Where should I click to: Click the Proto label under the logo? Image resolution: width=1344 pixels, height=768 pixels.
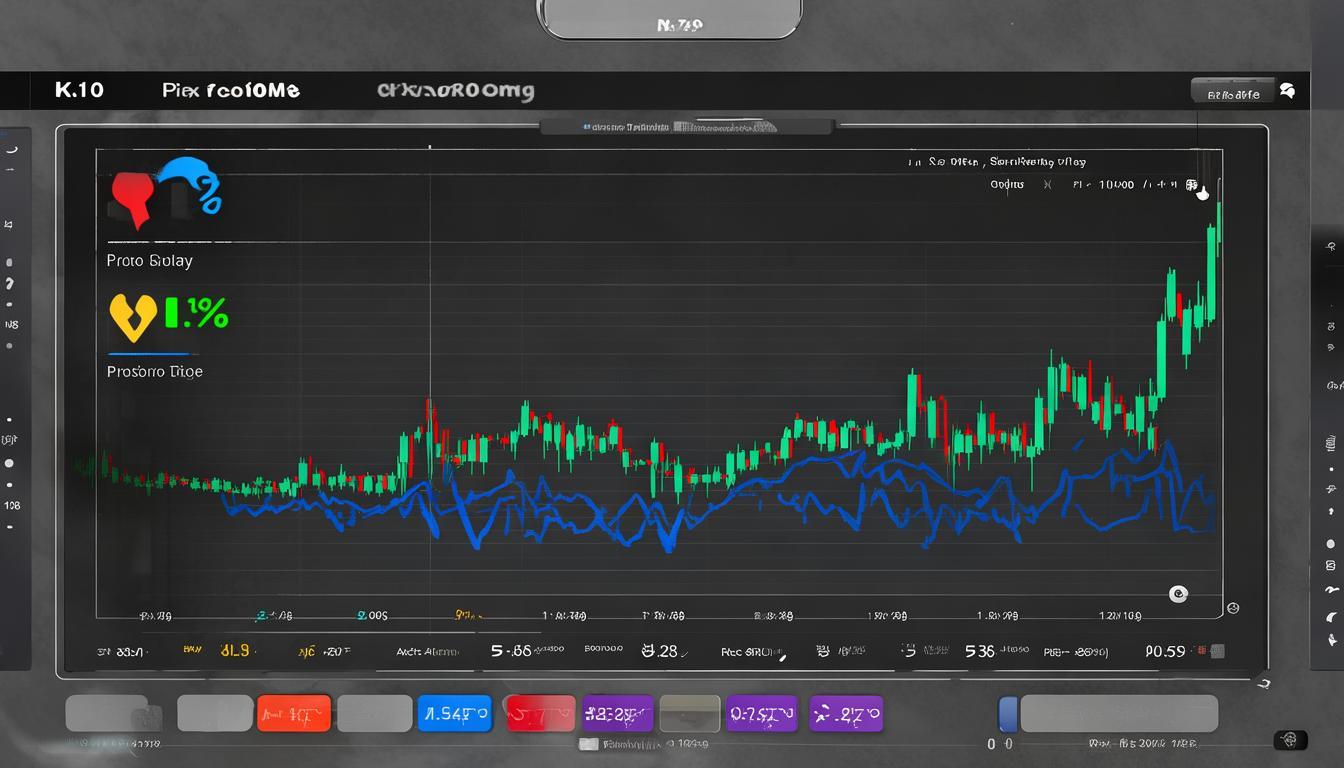[149, 261]
